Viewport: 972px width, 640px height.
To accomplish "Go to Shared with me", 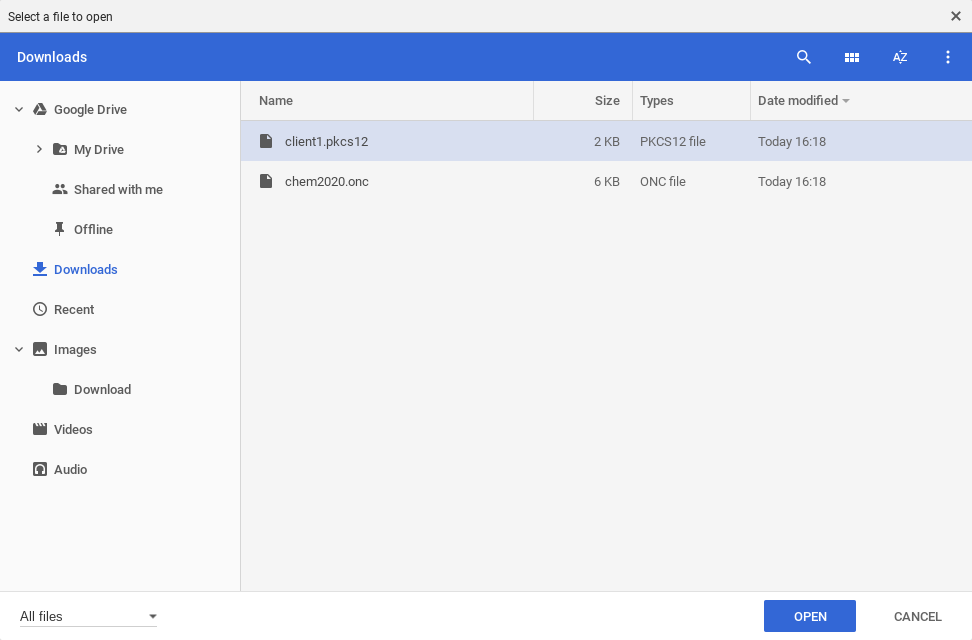I will tap(118, 189).
